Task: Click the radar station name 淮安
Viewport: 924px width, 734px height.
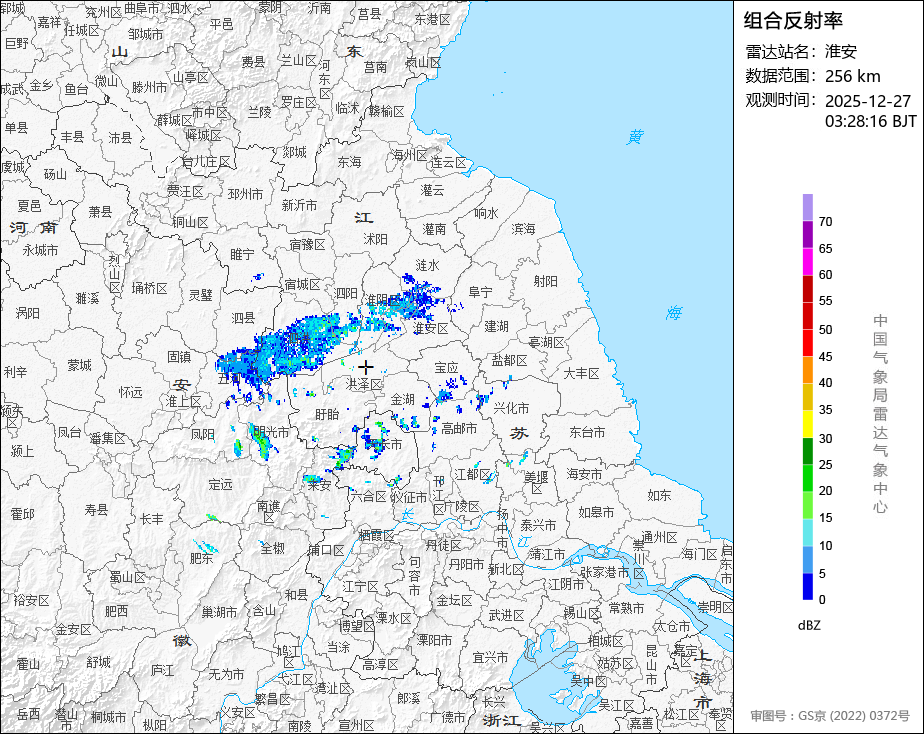Action: coord(841,51)
